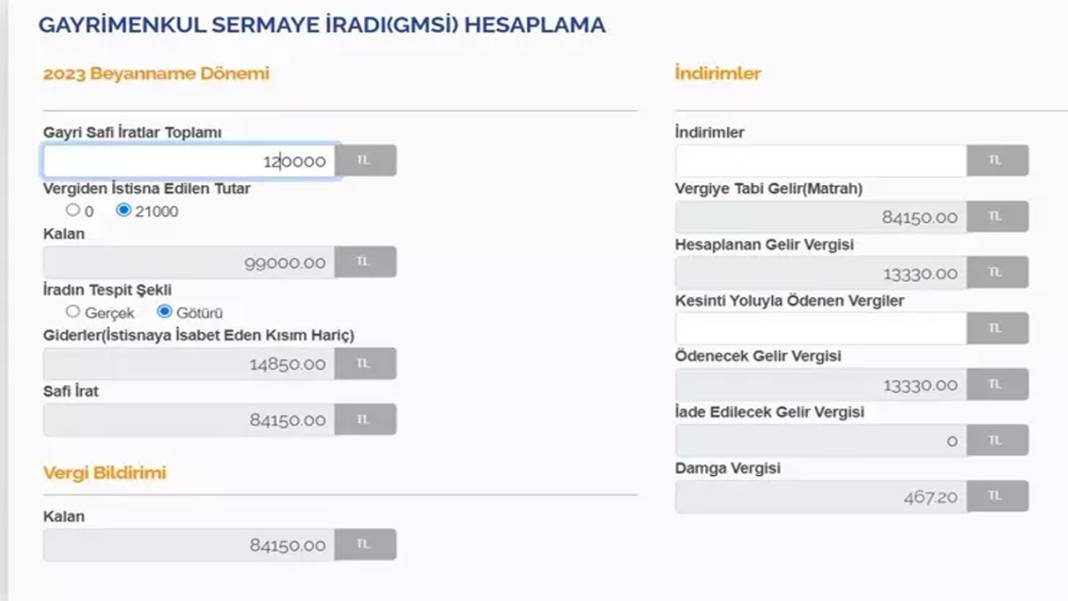Click the İade Edilecek Gelir Vergisi field
1068x601 pixels.
coord(821,441)
